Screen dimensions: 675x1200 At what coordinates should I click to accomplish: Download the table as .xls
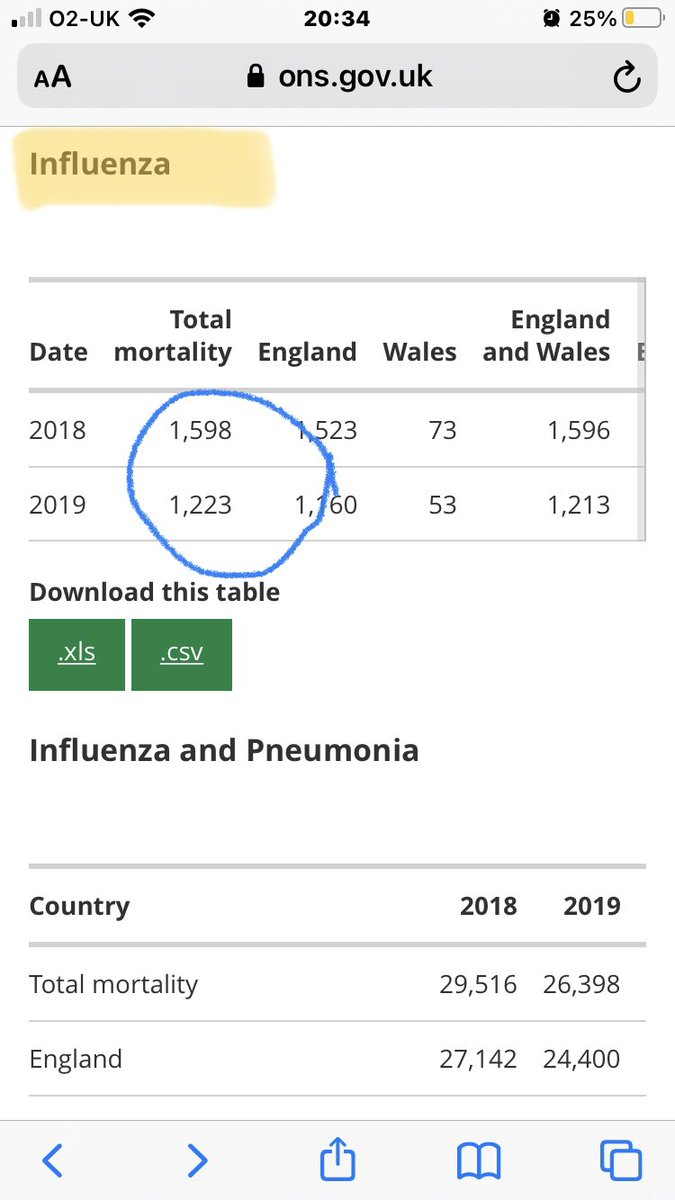click(x=77, y=654)
